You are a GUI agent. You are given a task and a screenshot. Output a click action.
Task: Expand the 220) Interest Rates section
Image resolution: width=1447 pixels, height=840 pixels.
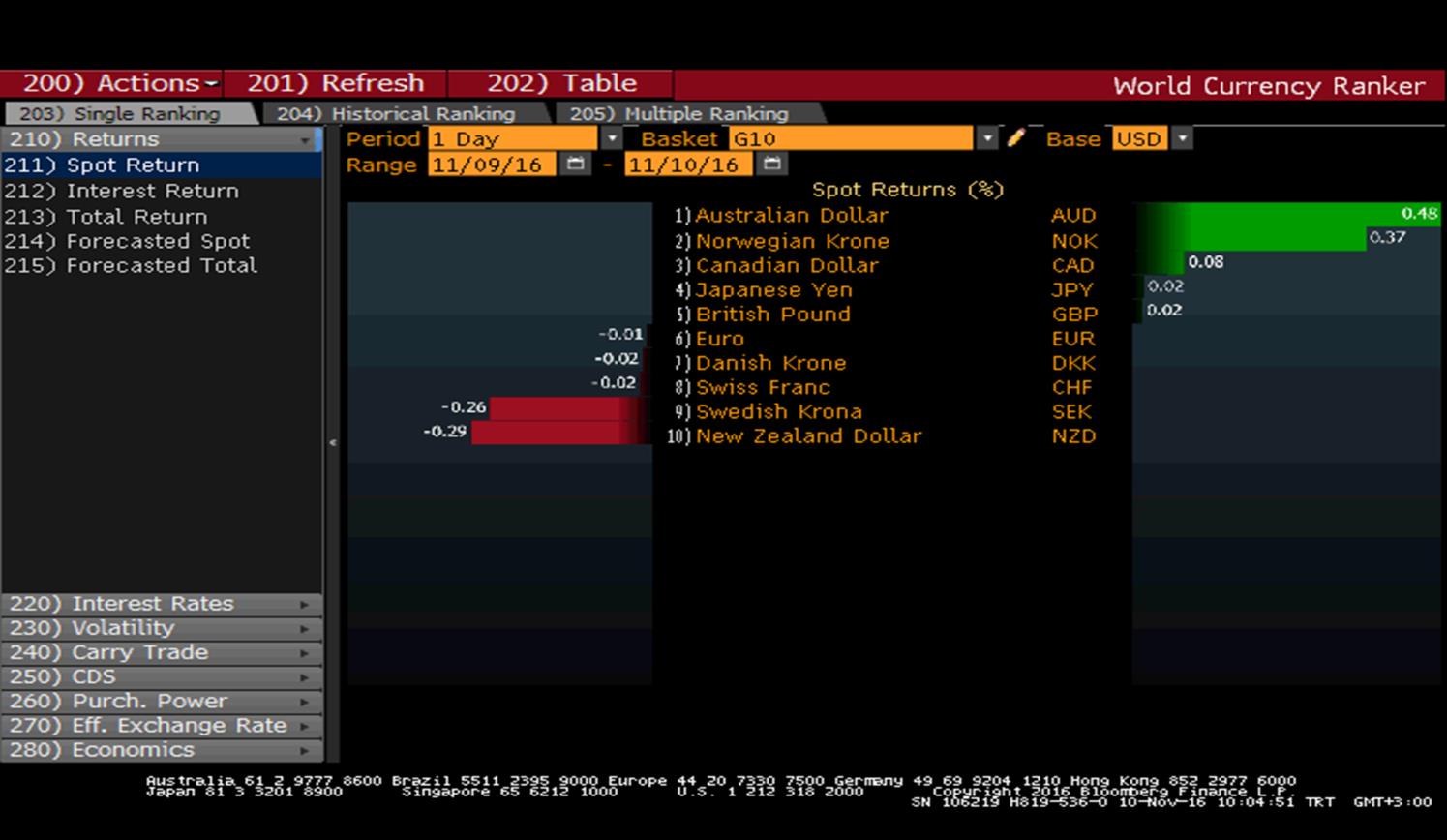pyautogui.click(x=161, y=604)
